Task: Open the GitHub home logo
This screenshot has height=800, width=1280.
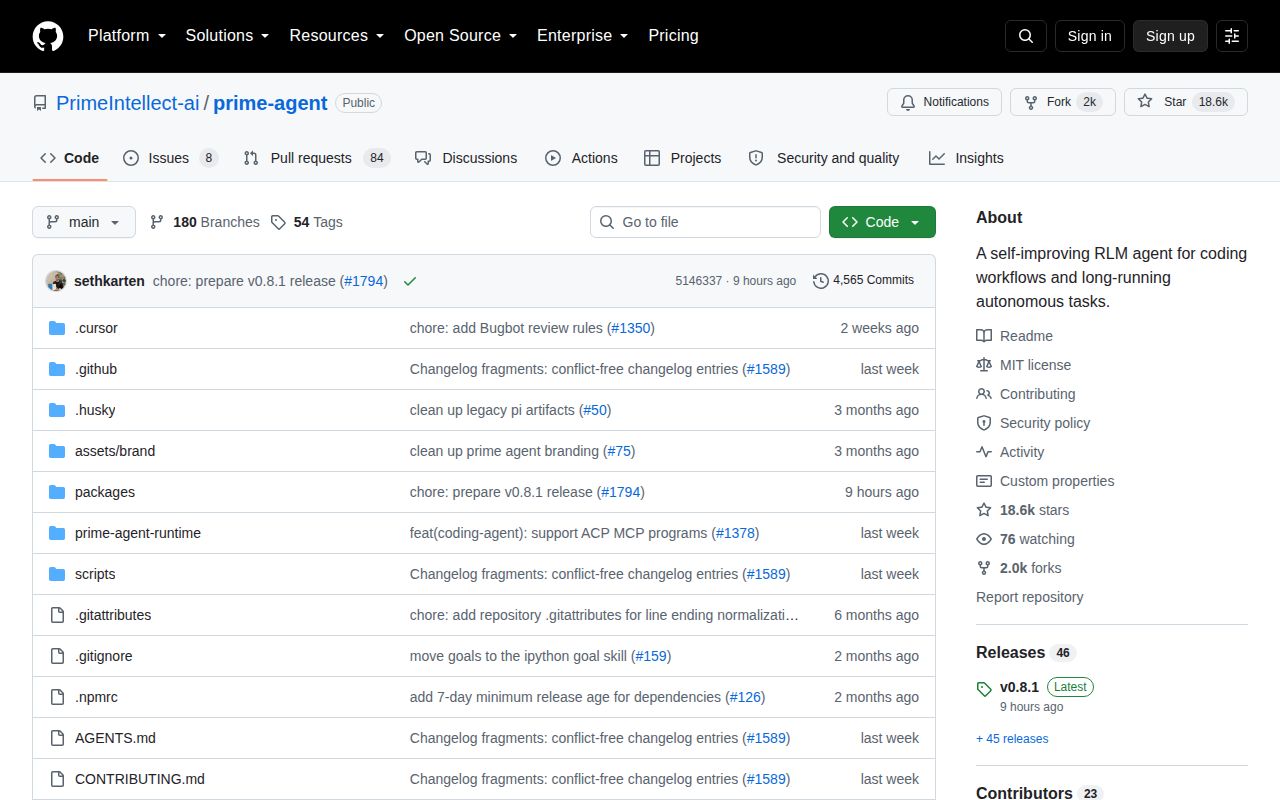Action: point(48,36)
